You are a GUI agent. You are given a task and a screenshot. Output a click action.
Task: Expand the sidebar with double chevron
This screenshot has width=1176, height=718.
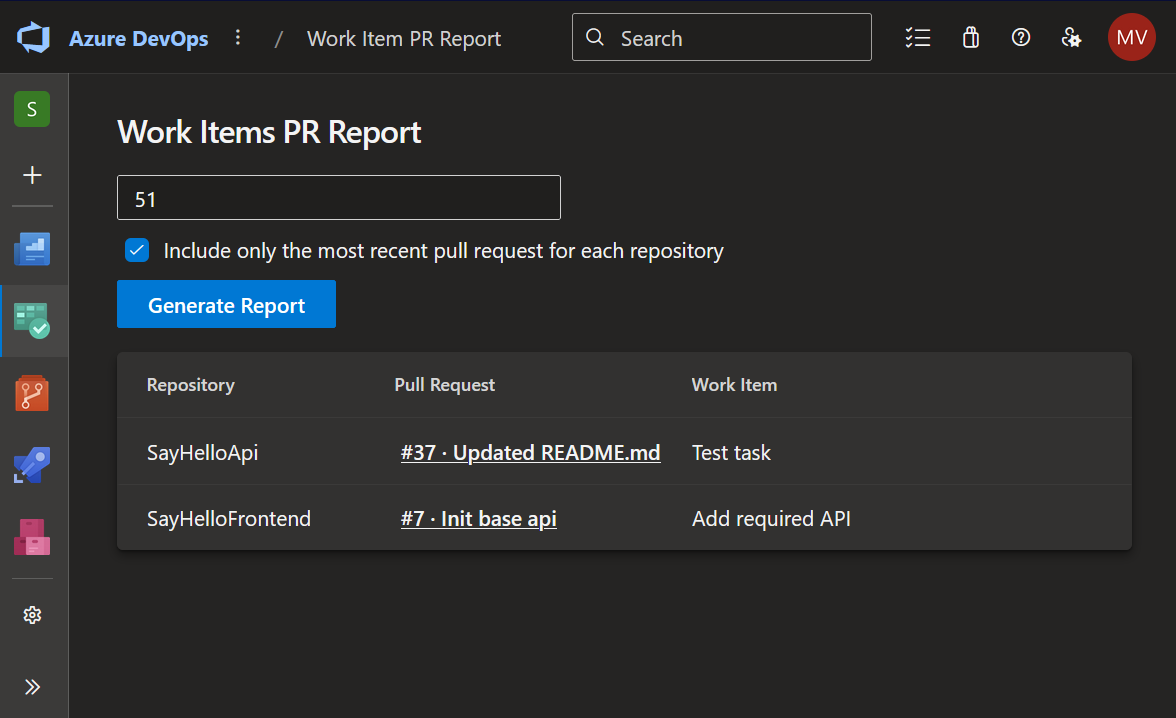(32, 687)
